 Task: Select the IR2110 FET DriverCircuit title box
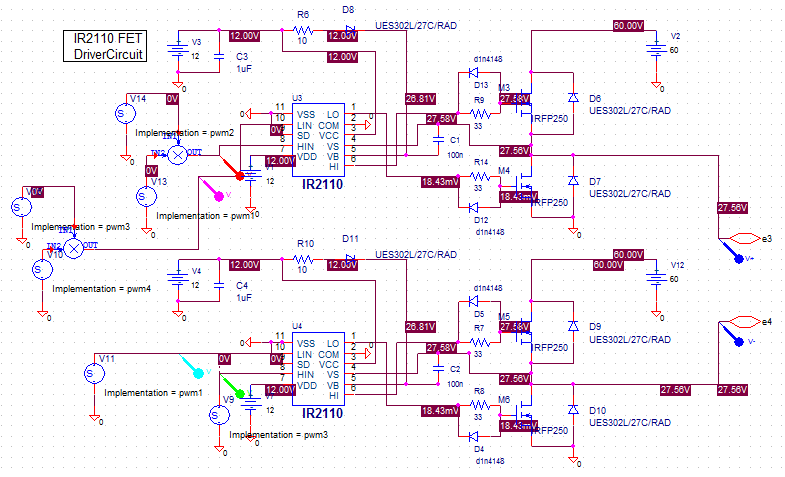tap(105, 46)
